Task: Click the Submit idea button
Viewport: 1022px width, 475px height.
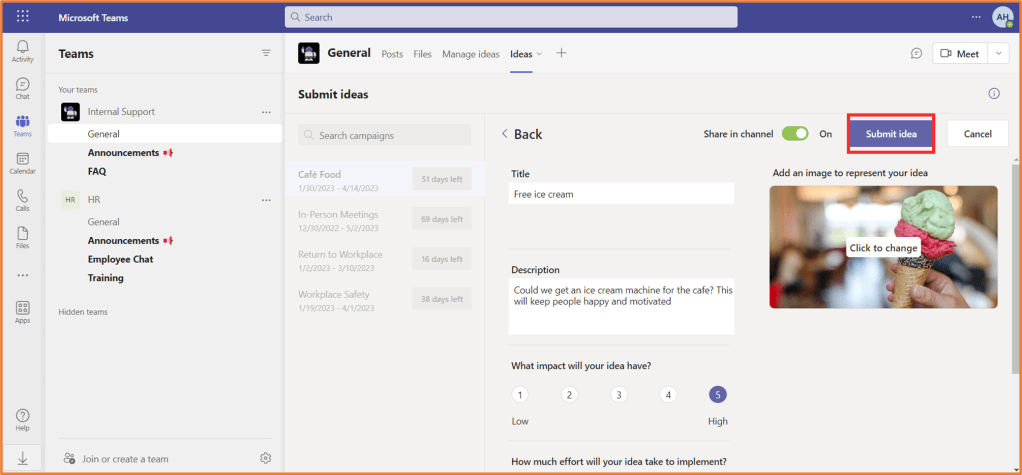Action: (891, 134)
